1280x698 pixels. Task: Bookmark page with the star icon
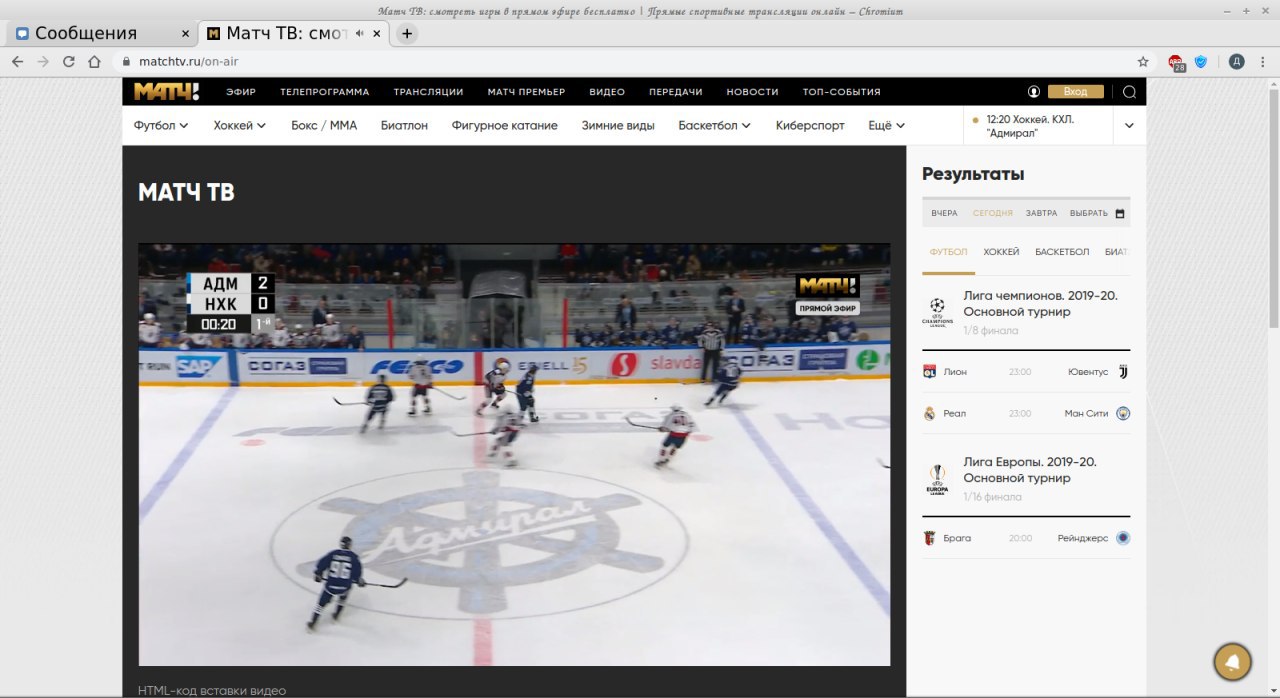coord(1143,61)
